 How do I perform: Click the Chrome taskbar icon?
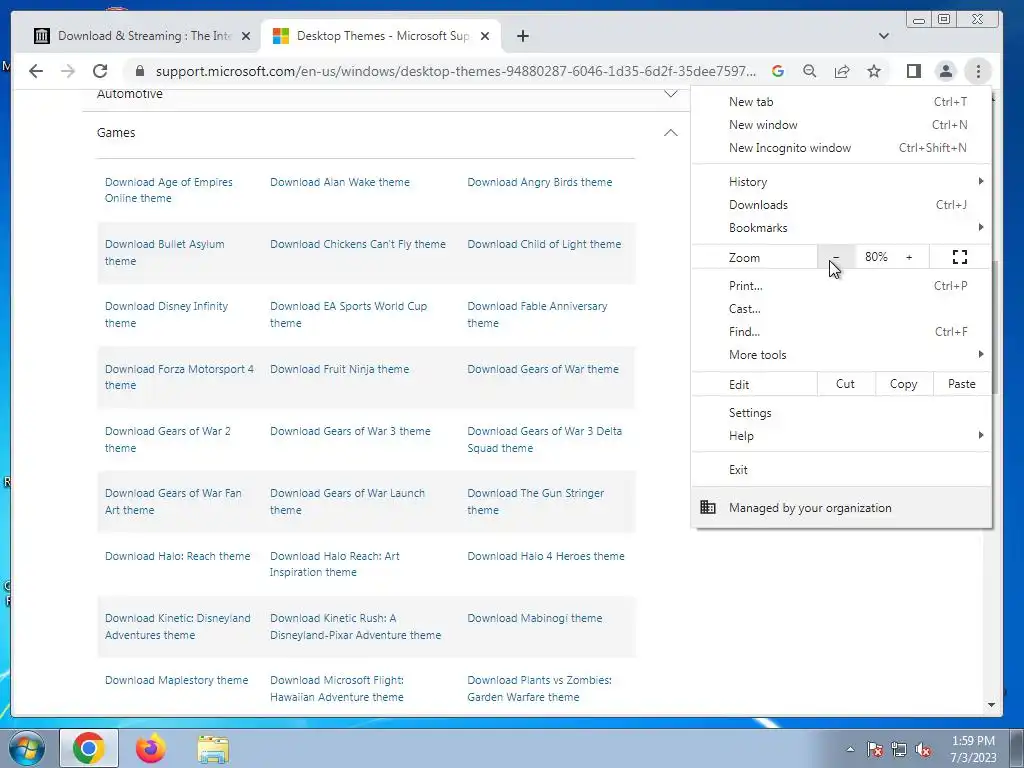tap(89, 748)
